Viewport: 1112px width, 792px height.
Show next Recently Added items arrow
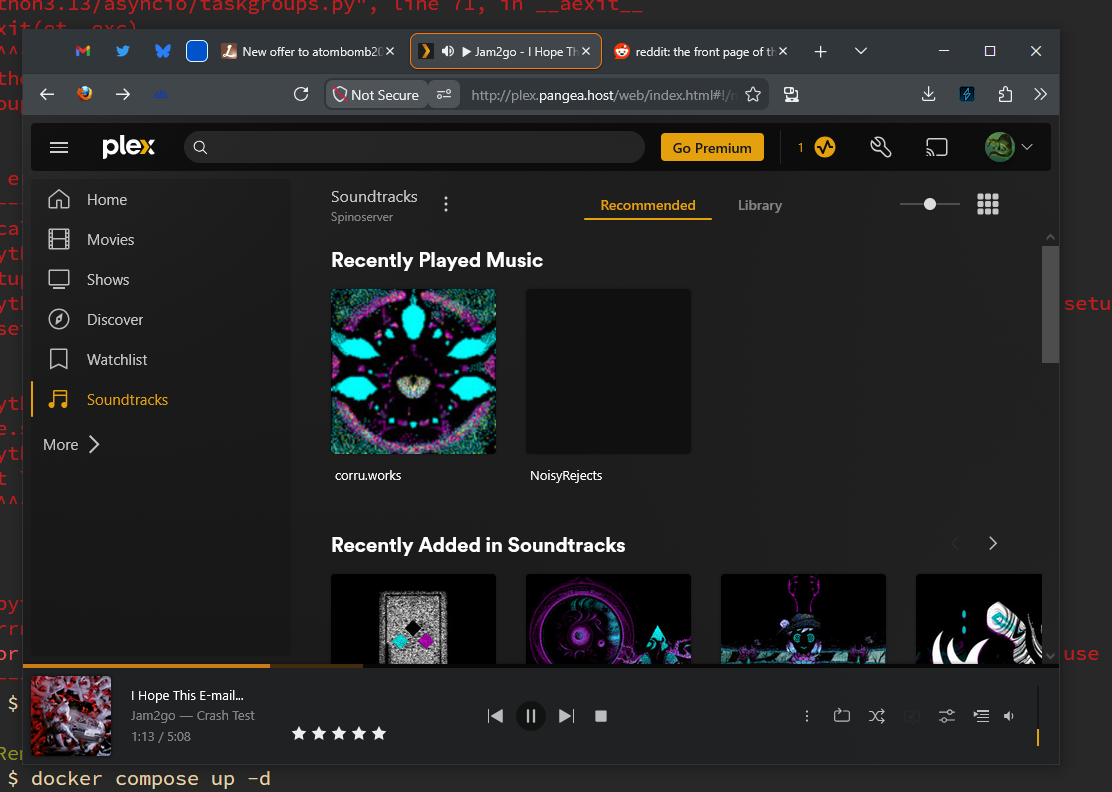(993, 543)
